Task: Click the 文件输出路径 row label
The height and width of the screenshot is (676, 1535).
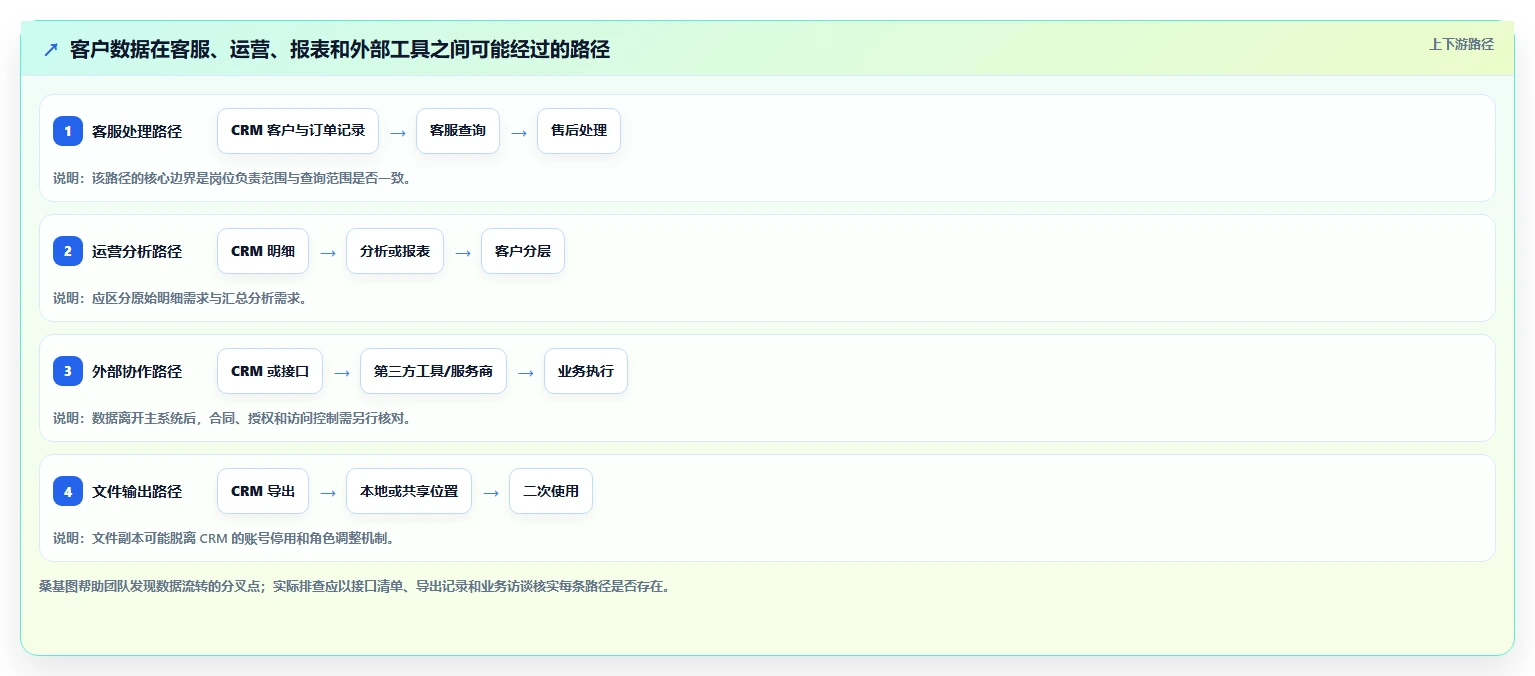Action: point(137,491)
